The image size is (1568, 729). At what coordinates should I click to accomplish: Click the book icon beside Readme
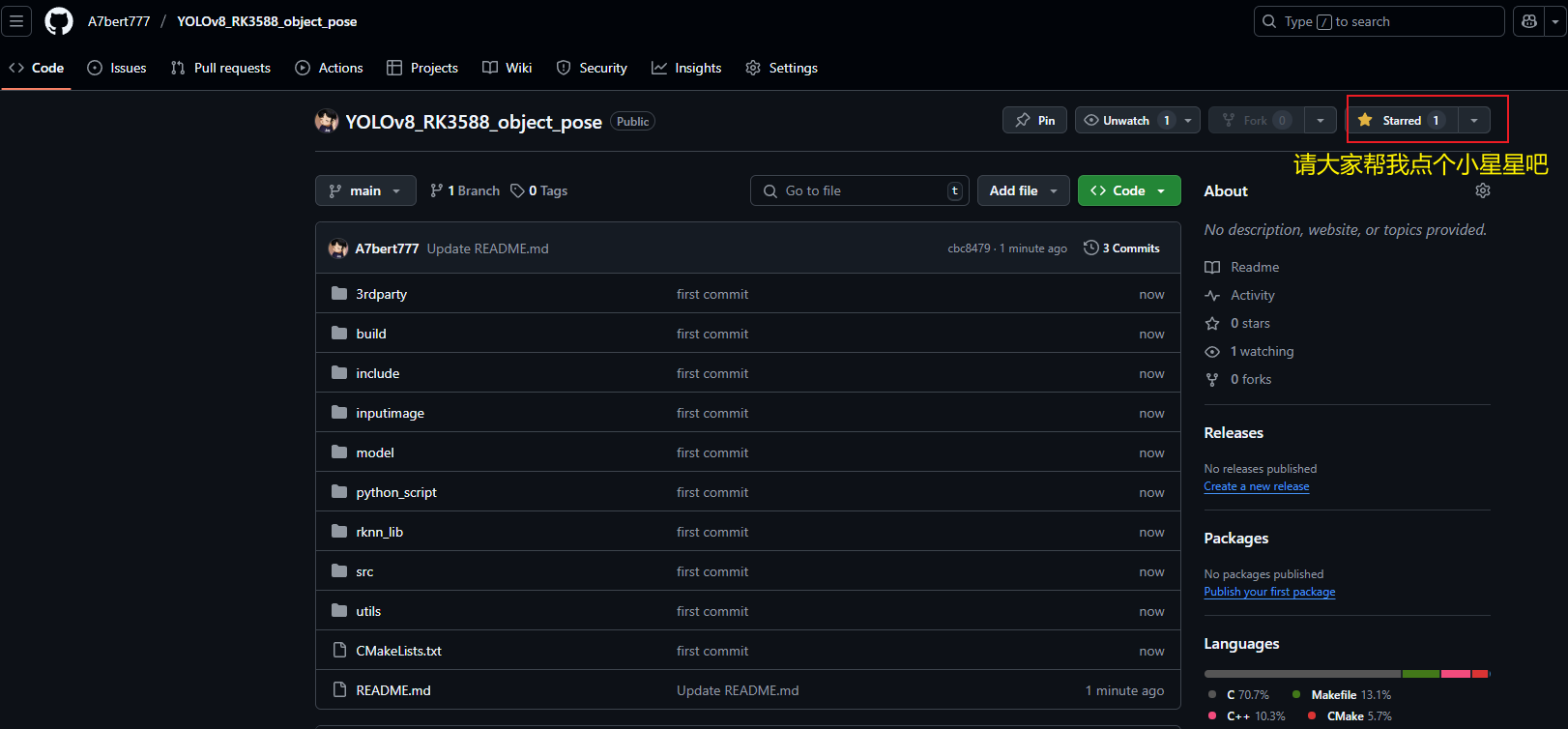click(x=1212, y=267)
